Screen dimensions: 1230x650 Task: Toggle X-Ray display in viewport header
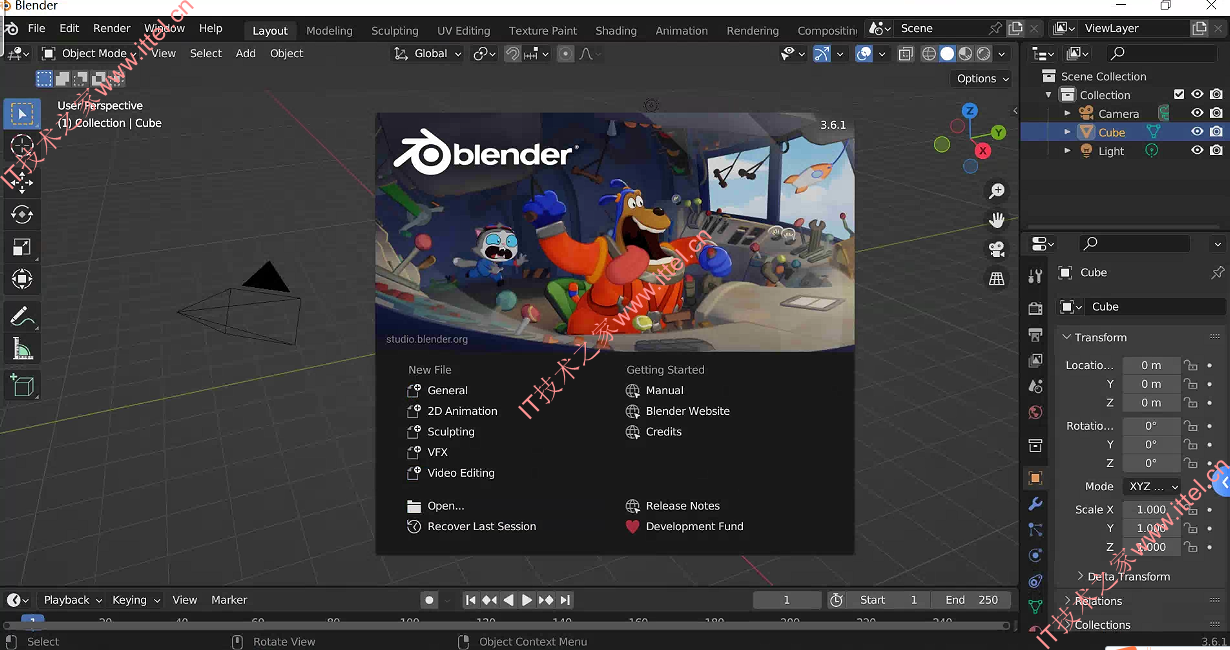click(x=906, y=54)
